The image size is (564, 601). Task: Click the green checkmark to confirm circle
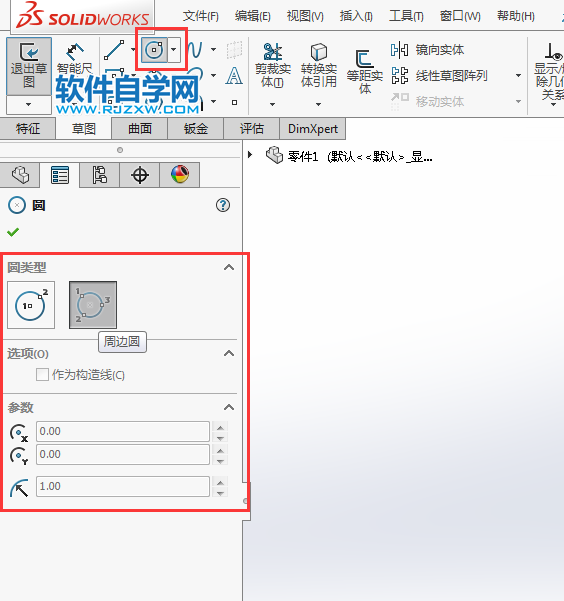(13, 232)
